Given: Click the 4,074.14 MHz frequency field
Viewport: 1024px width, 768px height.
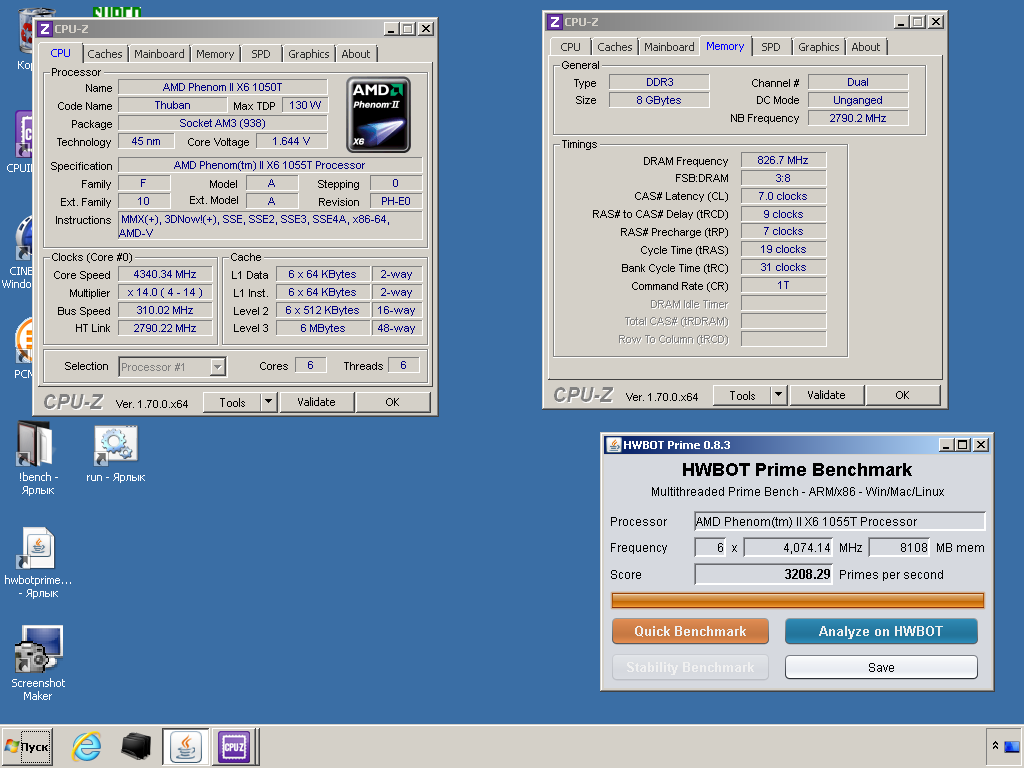Looking at the screenshot, I should [x=788, y=548].
